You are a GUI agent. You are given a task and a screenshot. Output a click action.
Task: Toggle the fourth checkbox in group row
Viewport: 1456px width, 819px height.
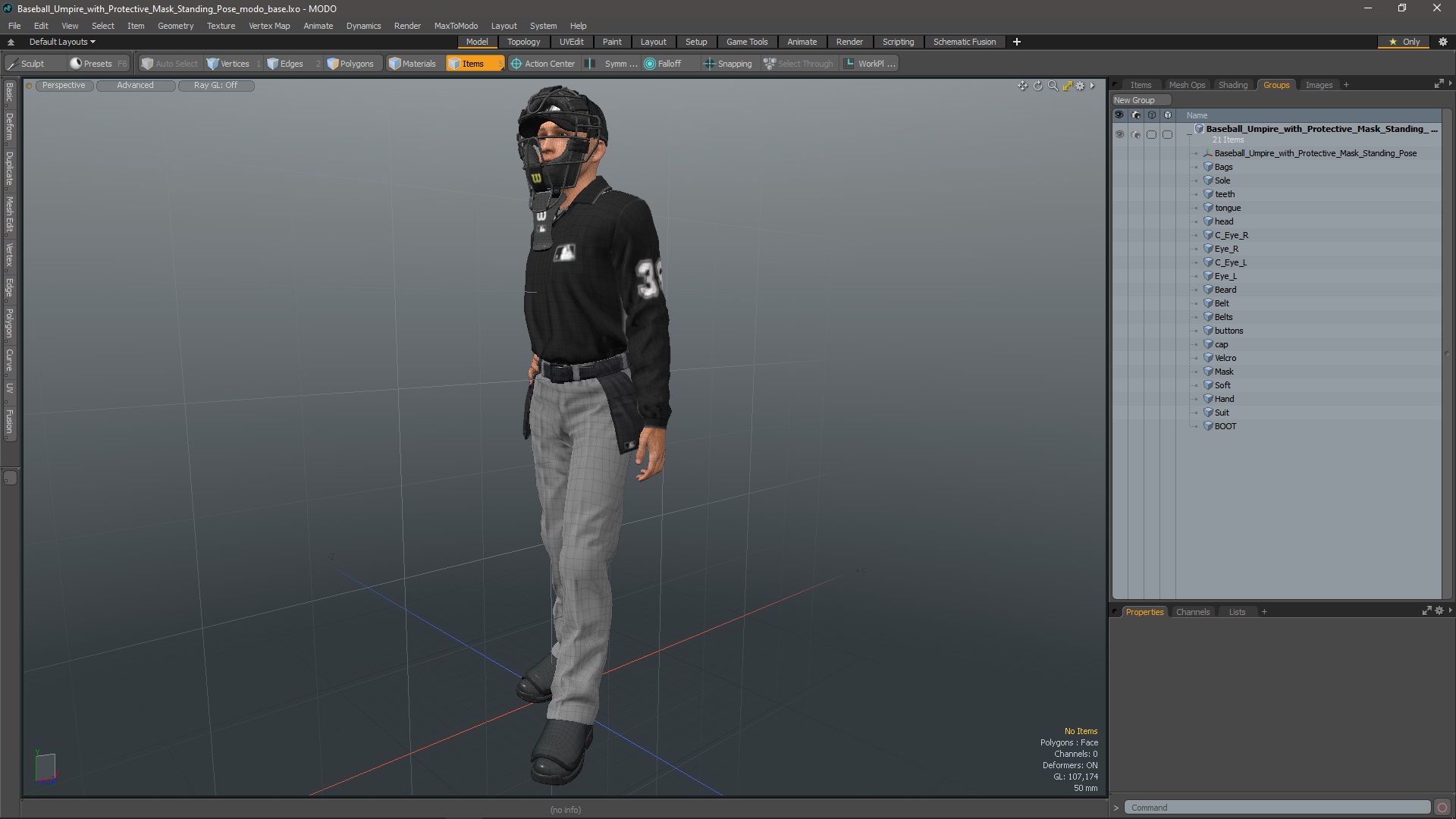[1167, 134]
